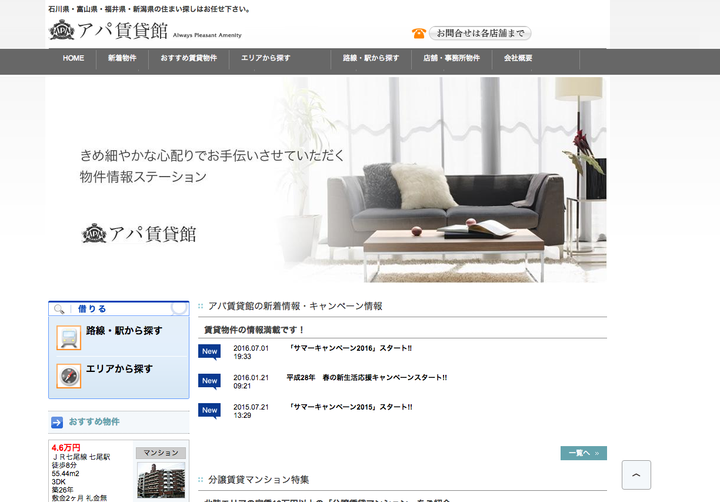Click the 賃貸物件の情報満載です！ subheading
The width and height of the screenshot is (720, 502).
[254, 330]
